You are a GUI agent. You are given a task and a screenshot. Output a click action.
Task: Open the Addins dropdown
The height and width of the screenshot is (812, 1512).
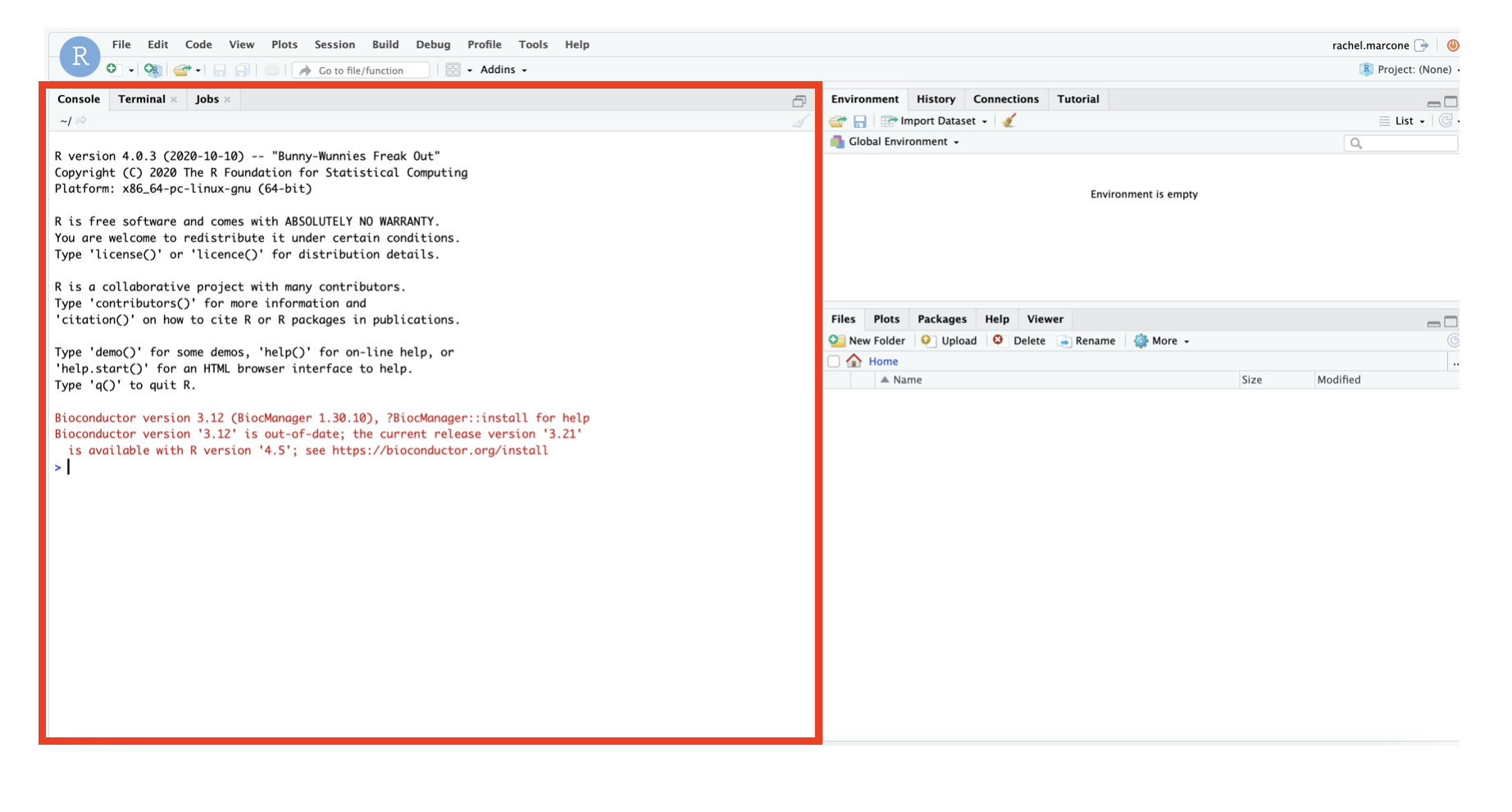coord(503,70)
